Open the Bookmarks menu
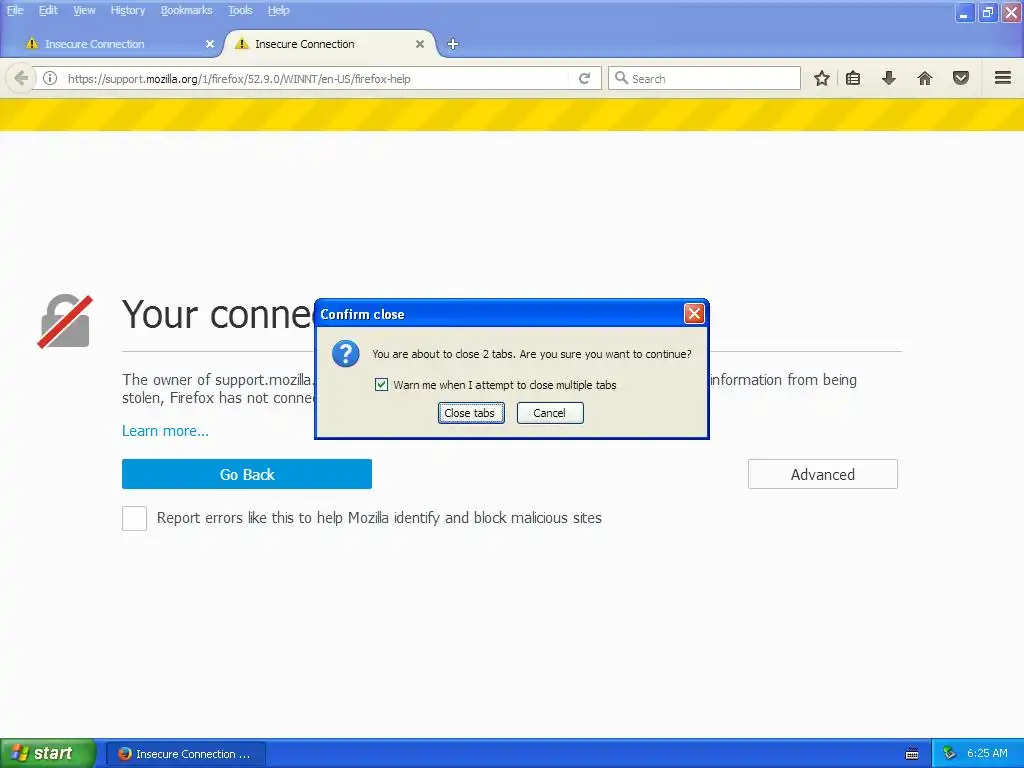The height and width of the screenshot is (768, 1024). click(186, 10)
